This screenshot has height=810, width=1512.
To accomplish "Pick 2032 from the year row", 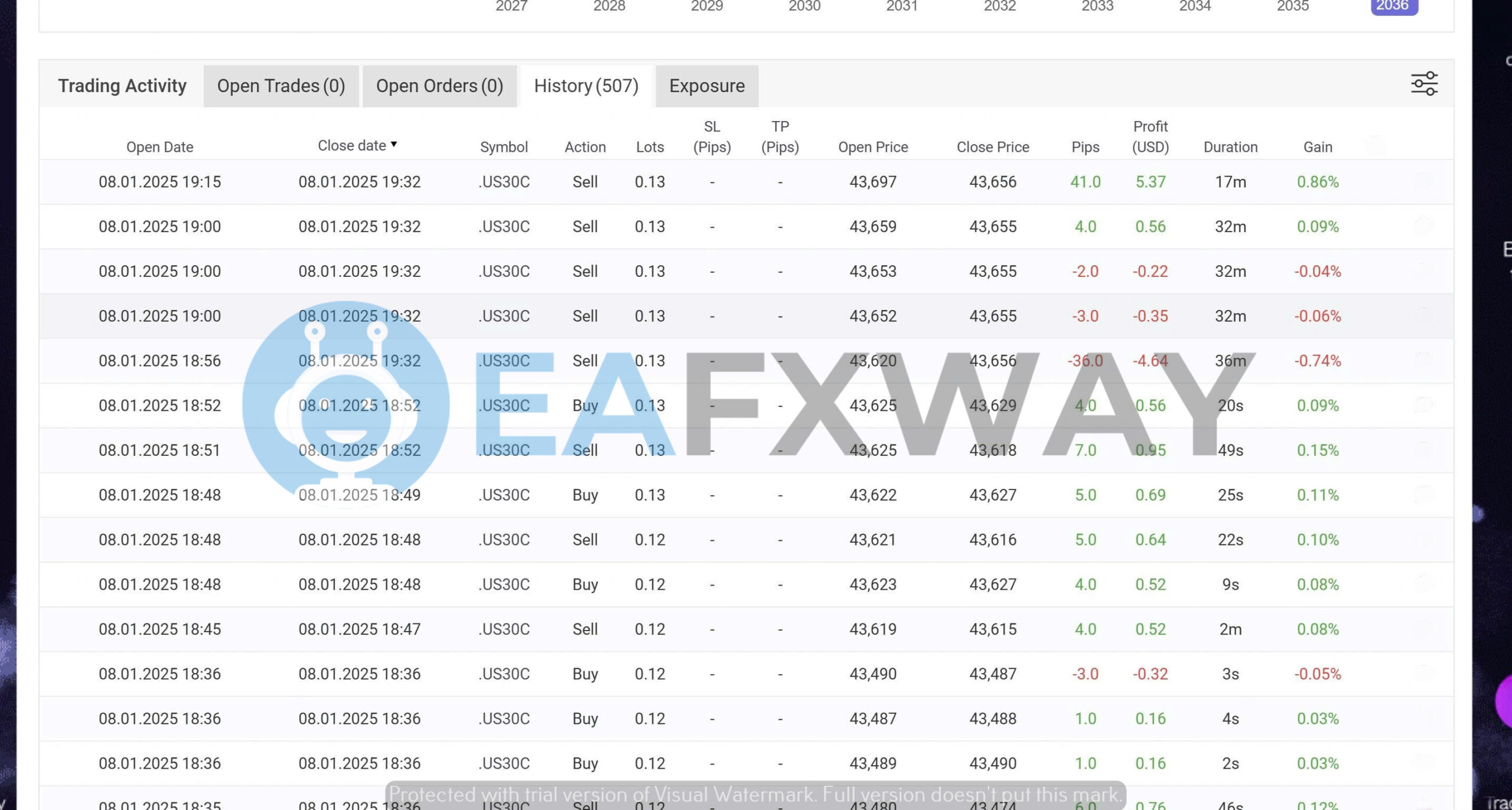I will (999, 6).
